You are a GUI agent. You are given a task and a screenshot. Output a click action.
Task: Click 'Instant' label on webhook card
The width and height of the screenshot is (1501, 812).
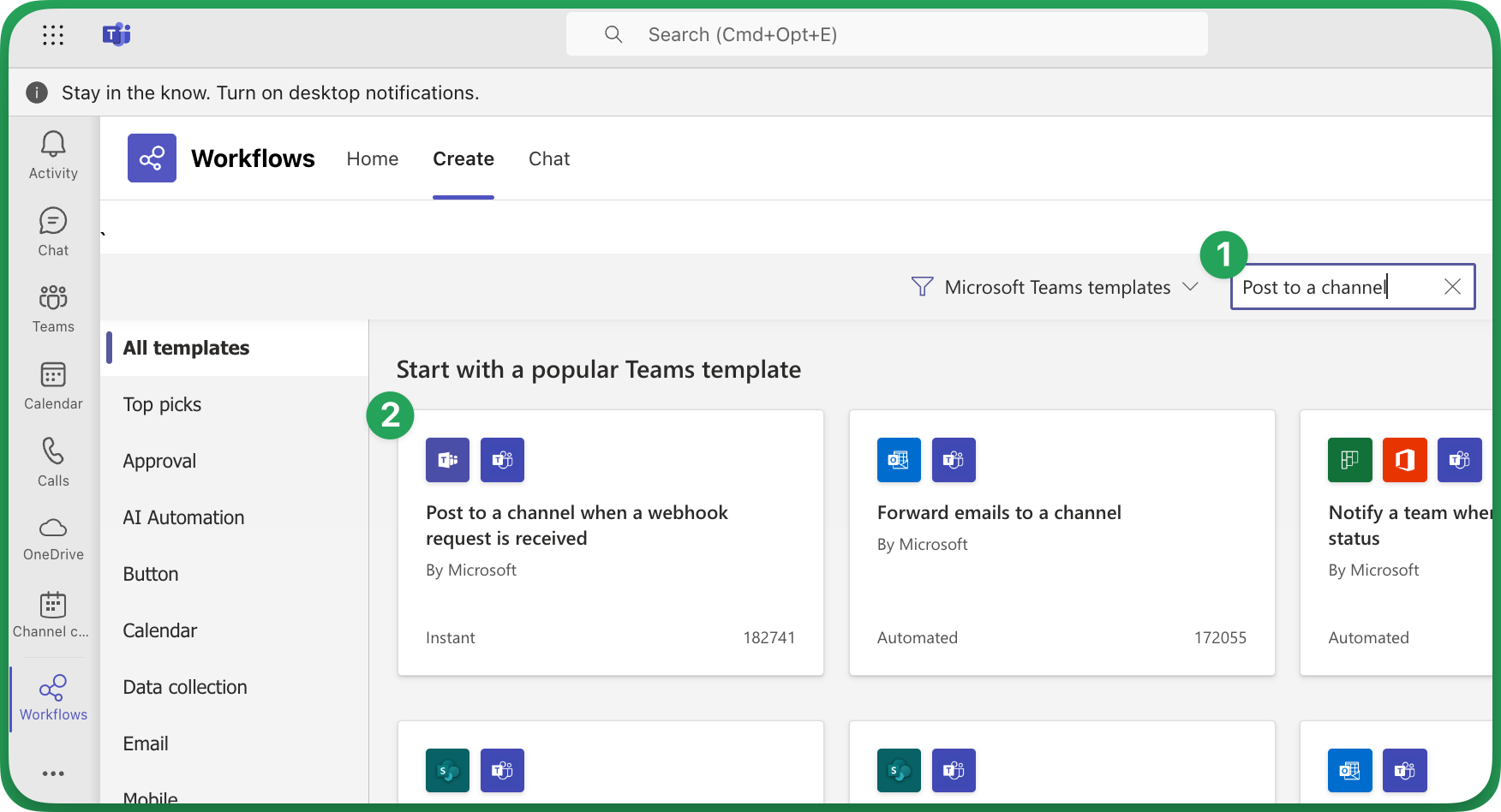(x=451, y=637)
